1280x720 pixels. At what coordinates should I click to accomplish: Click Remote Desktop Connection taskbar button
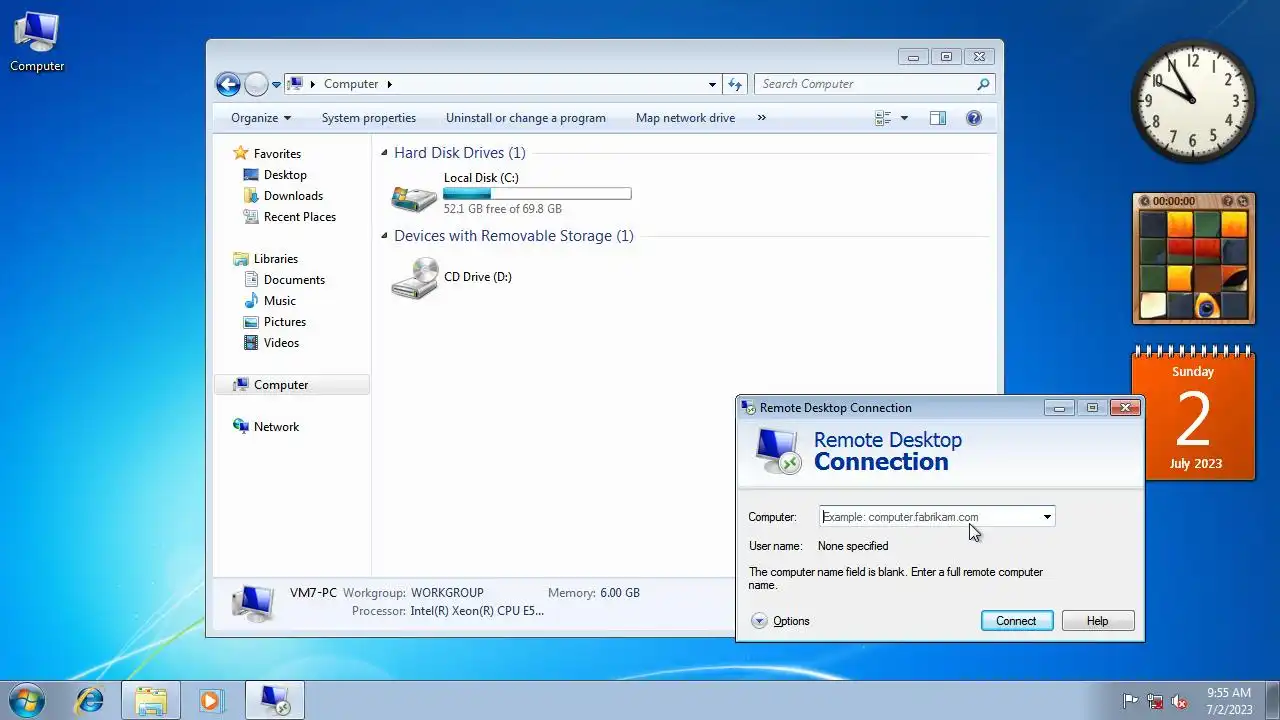(275, 700)
